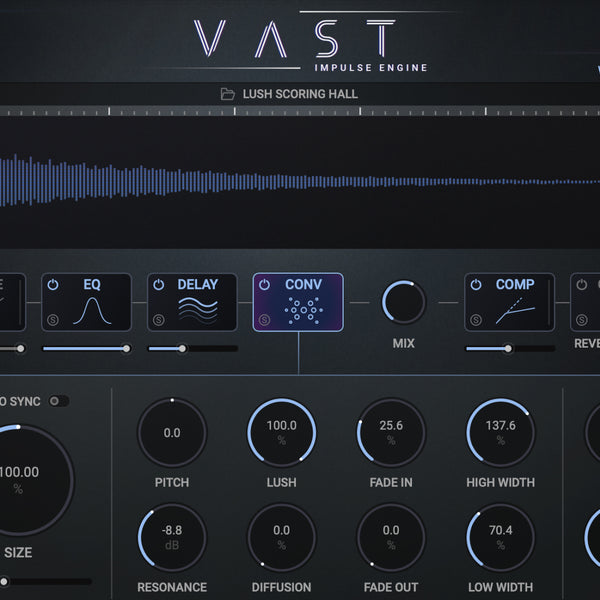Click the DIFFUSION knob
This screenshot has width=600, height=600.
pyautogui.click(x=282, y=538)
